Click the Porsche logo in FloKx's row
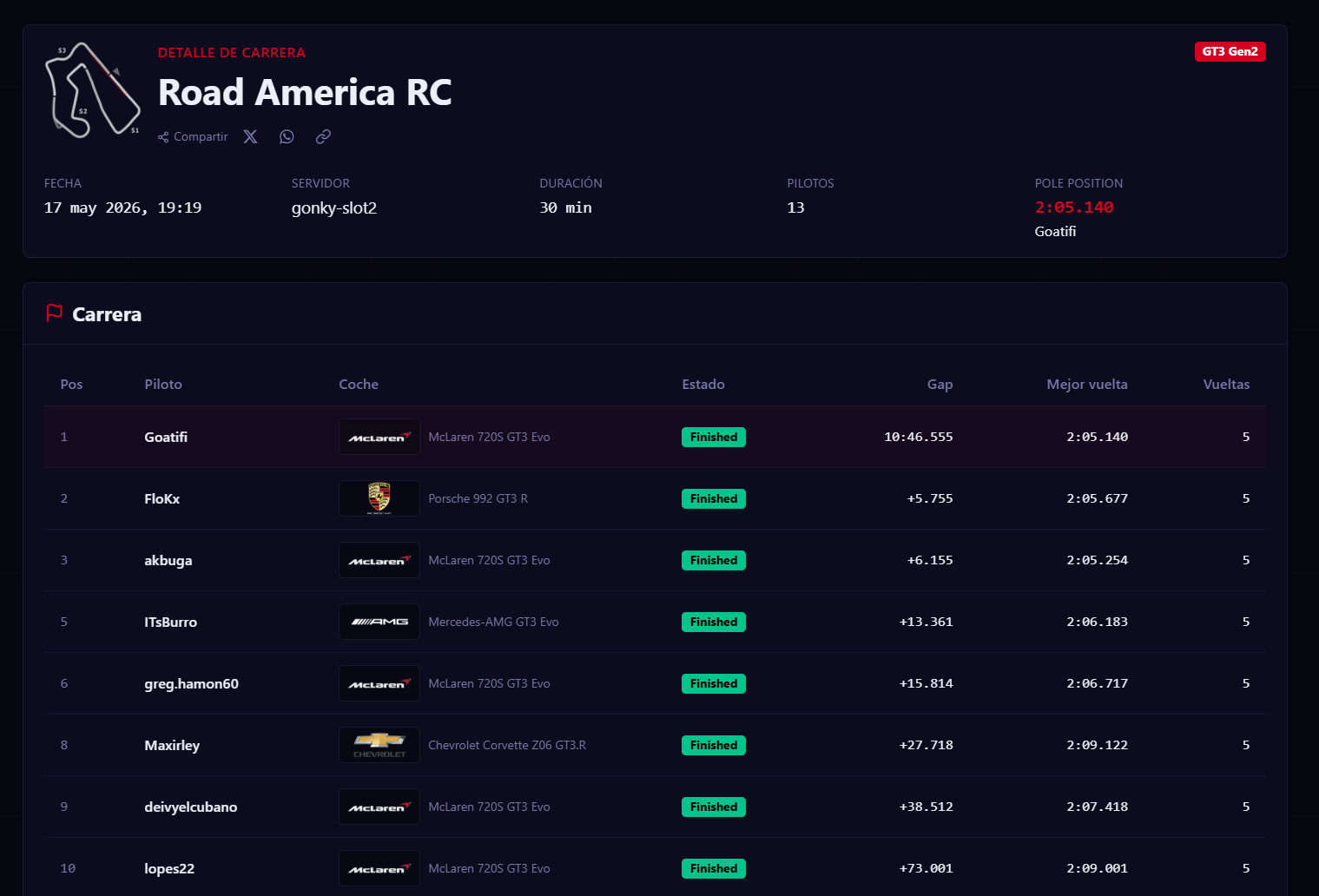Image resolution: width=1319 pixels, height=896 pixels. tap(379, 498)
